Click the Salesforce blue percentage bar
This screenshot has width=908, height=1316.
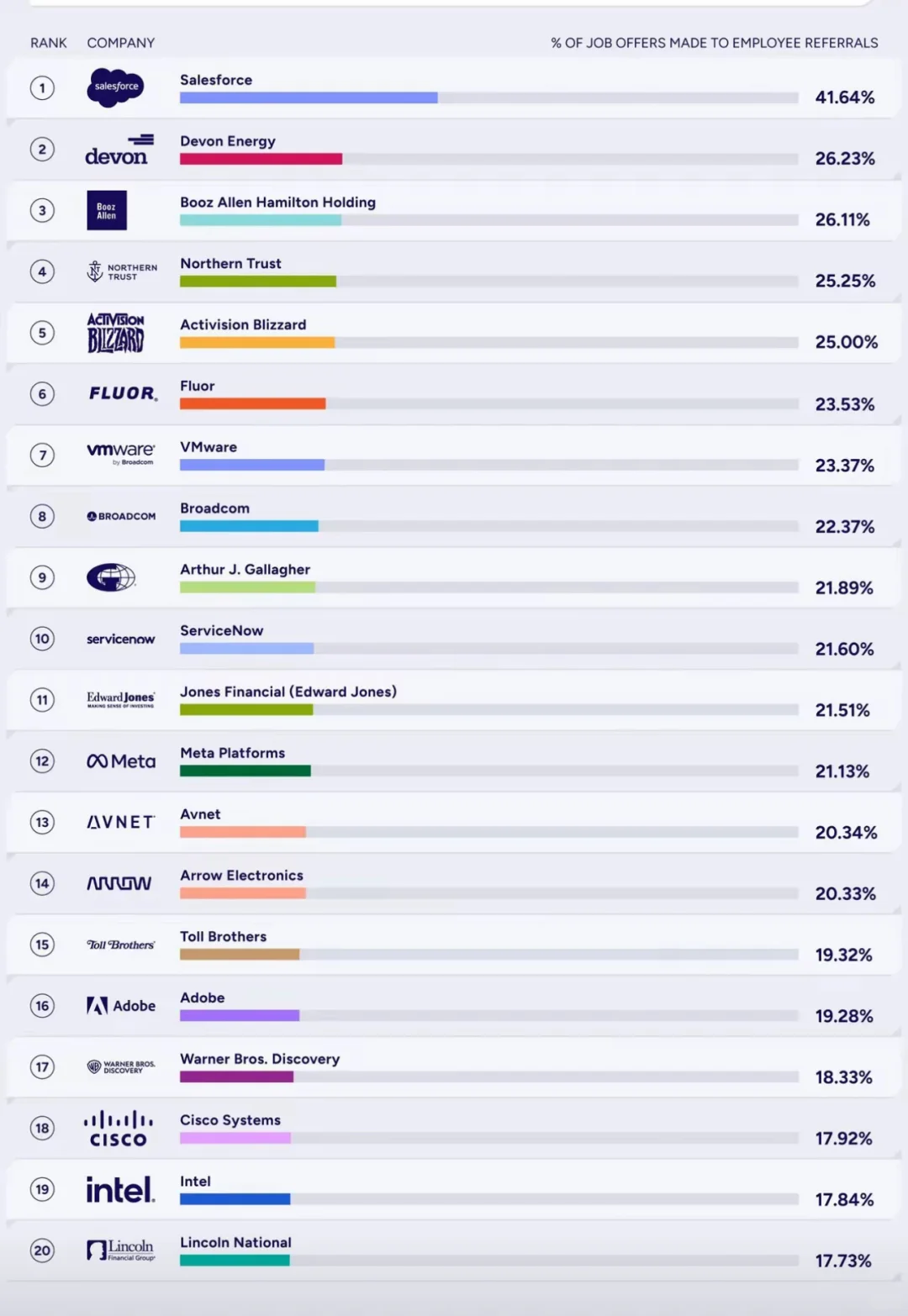tap(309, 97)
